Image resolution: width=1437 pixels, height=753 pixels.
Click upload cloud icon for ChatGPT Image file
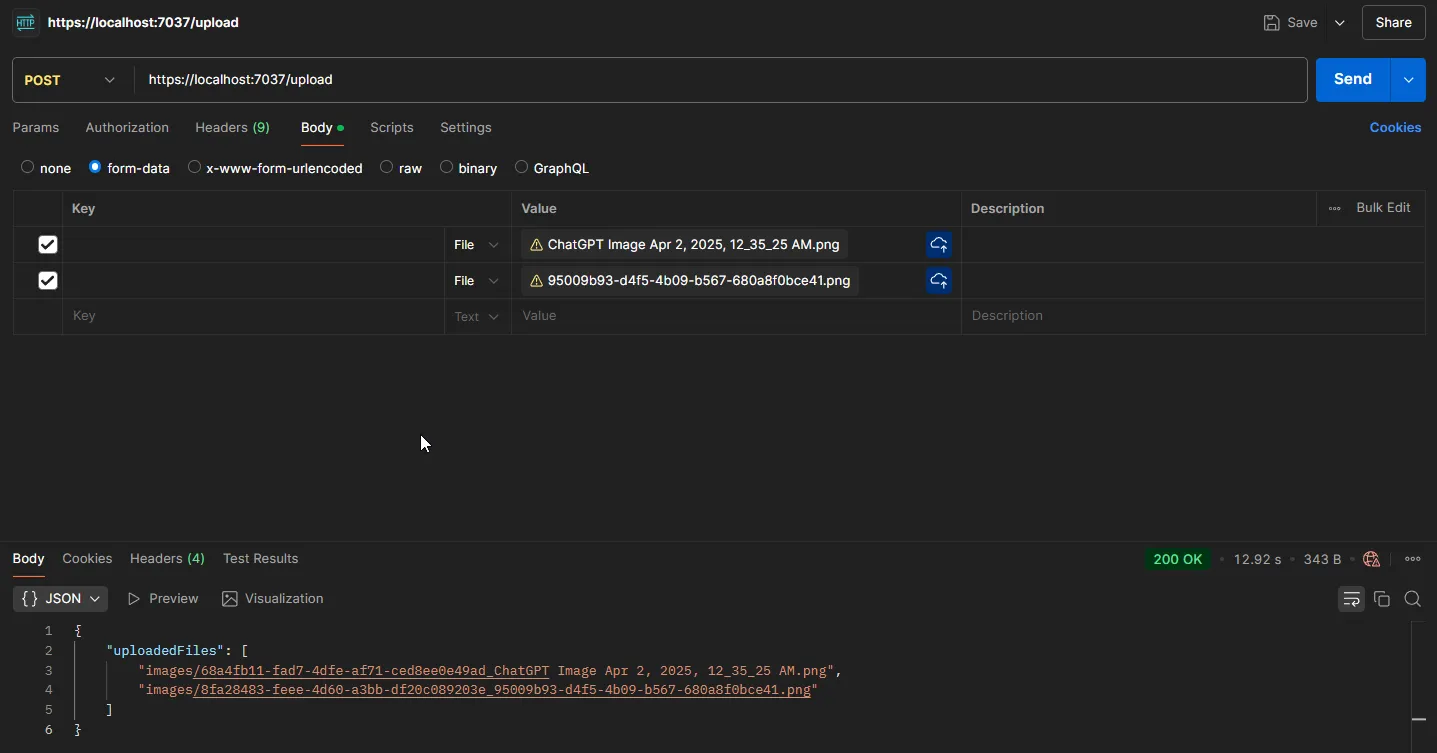938,245
